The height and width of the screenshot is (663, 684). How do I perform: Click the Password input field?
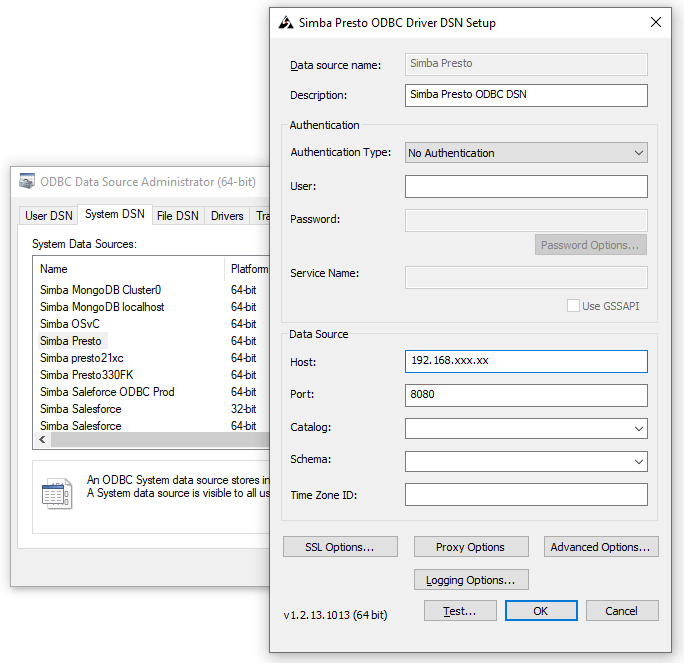point(526,220)
